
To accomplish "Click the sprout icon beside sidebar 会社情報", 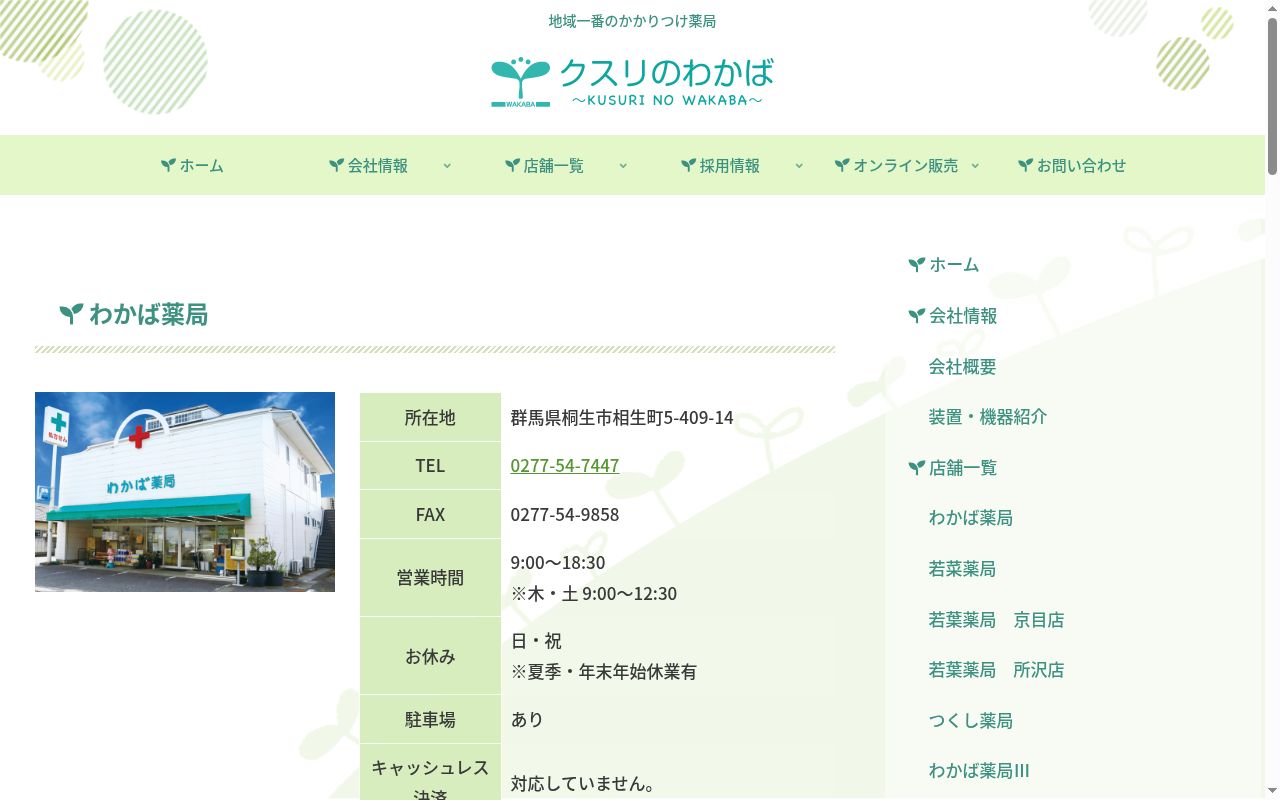I will pos(916,316).
